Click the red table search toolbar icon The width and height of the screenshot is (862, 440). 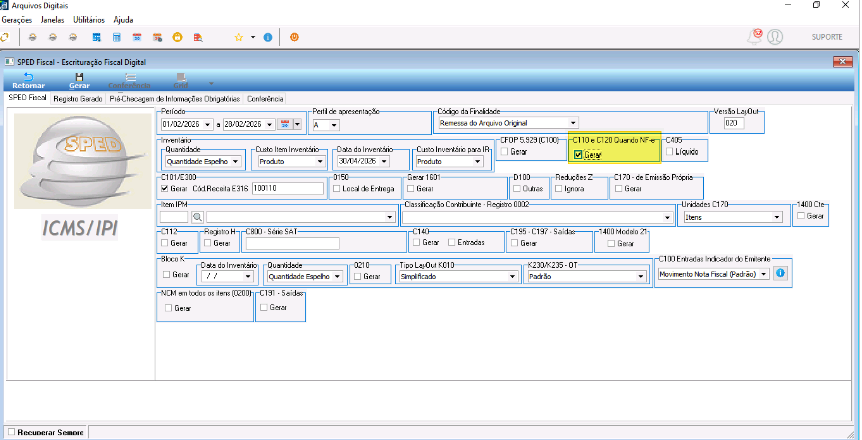coord(198,37)
